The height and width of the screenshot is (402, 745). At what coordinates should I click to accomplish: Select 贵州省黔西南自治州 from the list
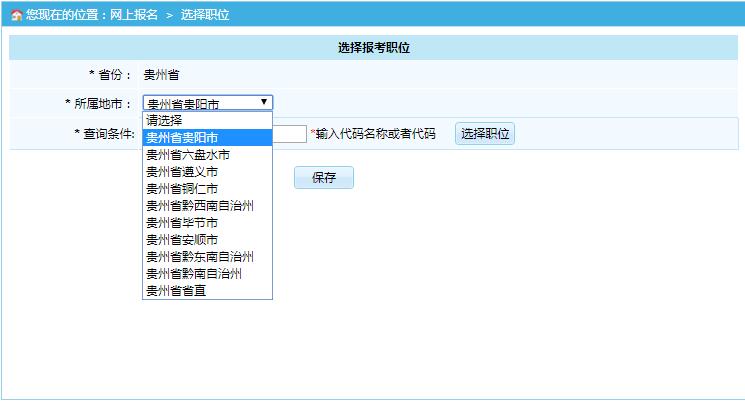[200, 206]
